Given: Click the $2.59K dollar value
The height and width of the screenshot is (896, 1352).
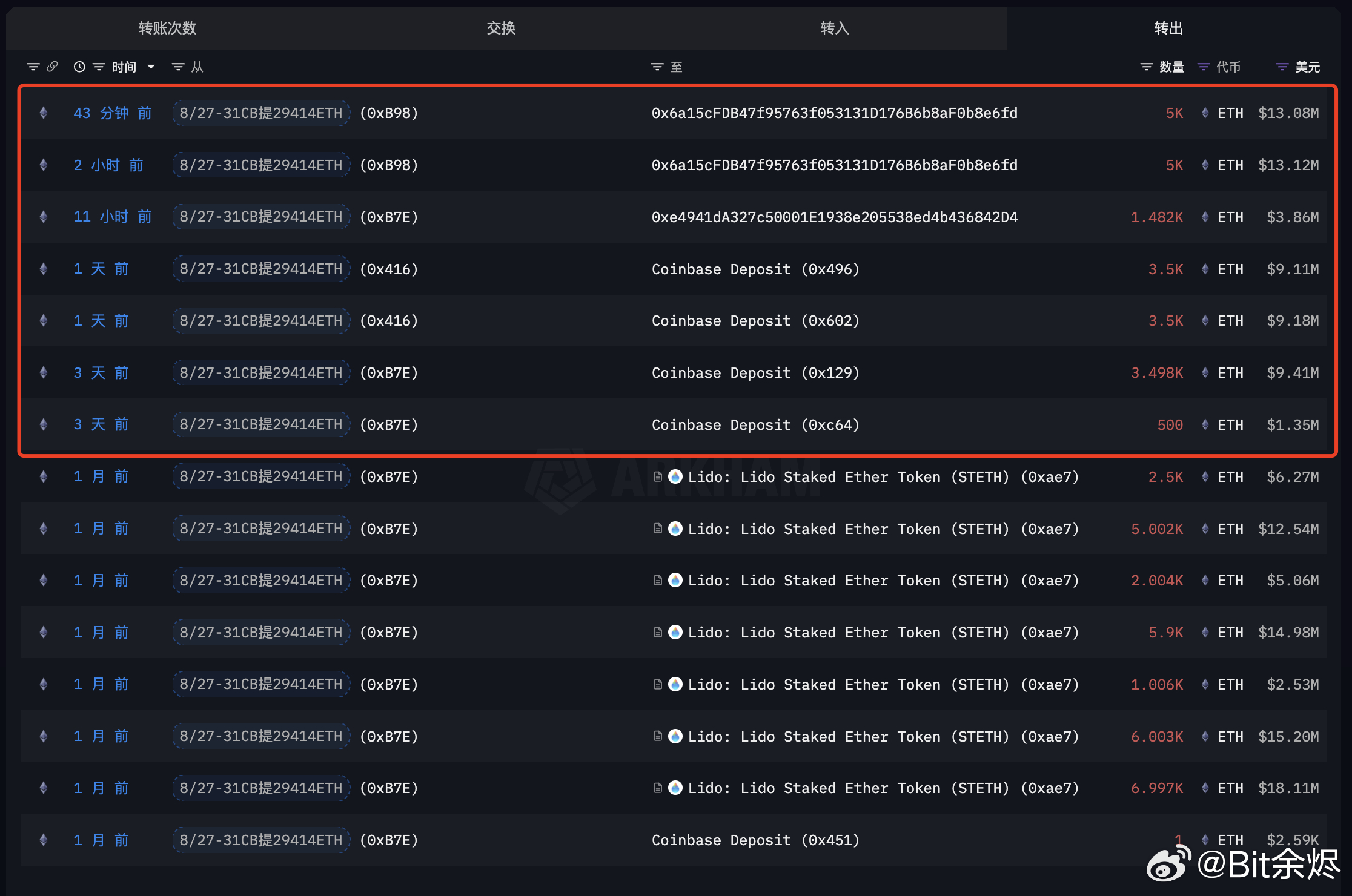Looking at the screenshot, I should [x=1293, y=840].
